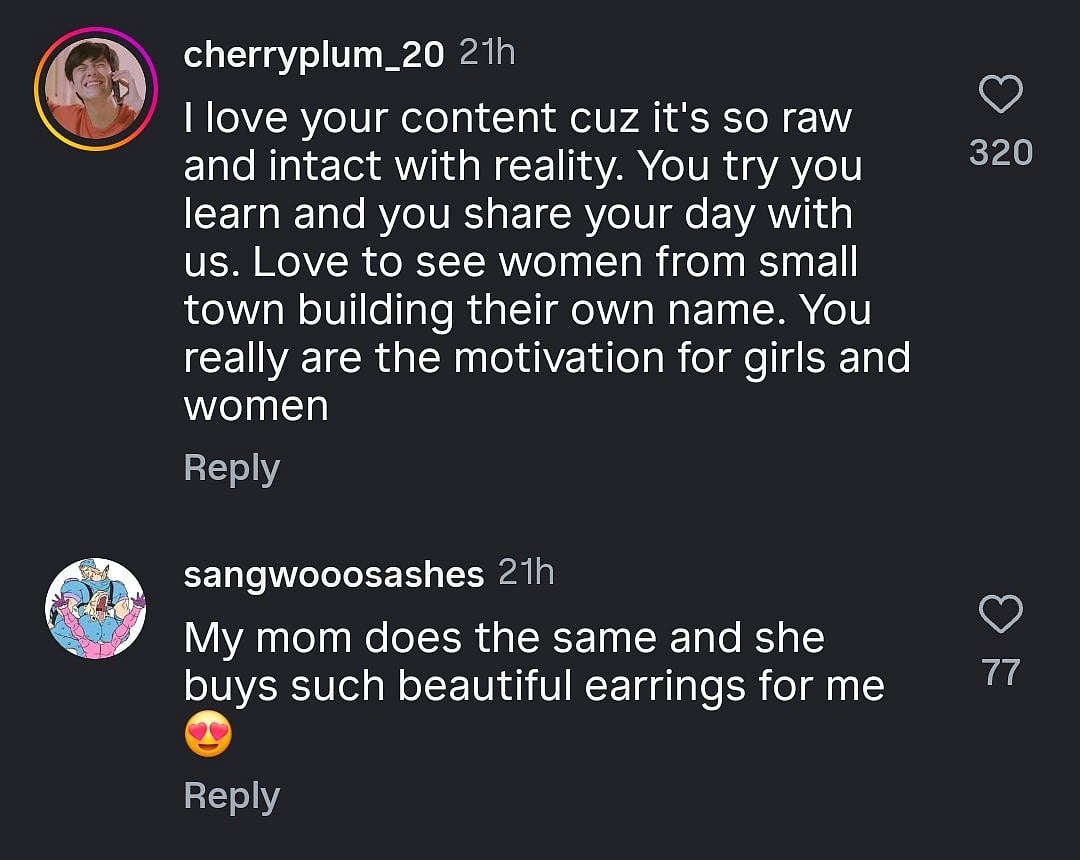Click the heart-eyes emoji in the comment
This screenshot has height=860, width=1080.
coord(208,738)
